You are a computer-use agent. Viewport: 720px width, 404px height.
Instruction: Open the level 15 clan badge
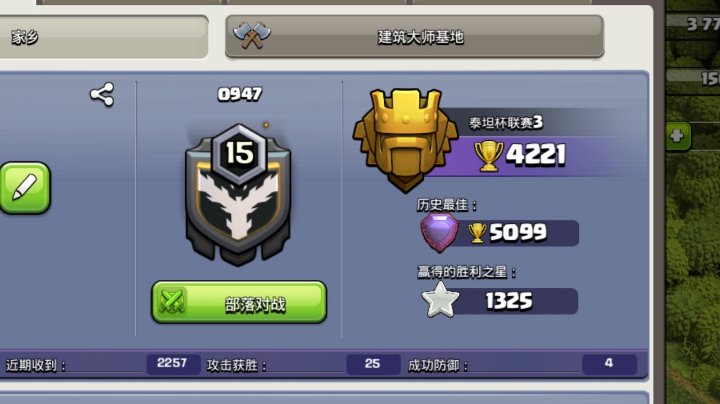[238, 195]
